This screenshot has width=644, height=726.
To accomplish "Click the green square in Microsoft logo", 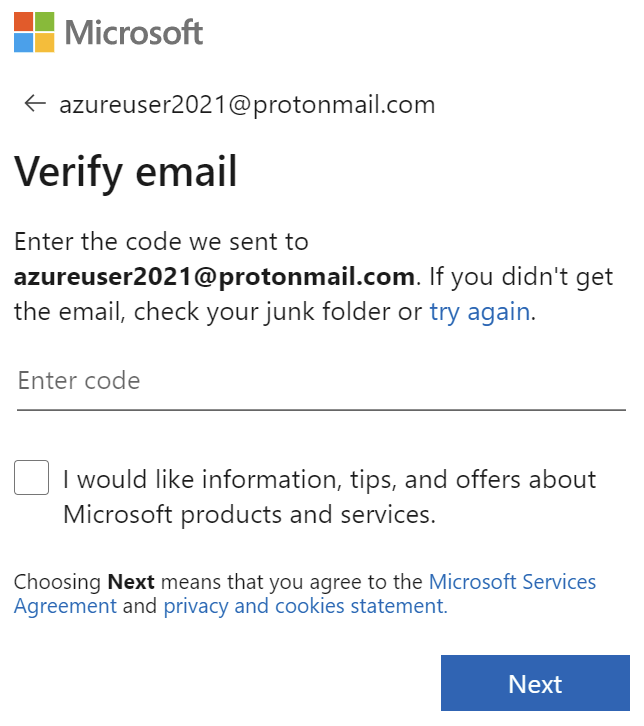I will (45, 21).
